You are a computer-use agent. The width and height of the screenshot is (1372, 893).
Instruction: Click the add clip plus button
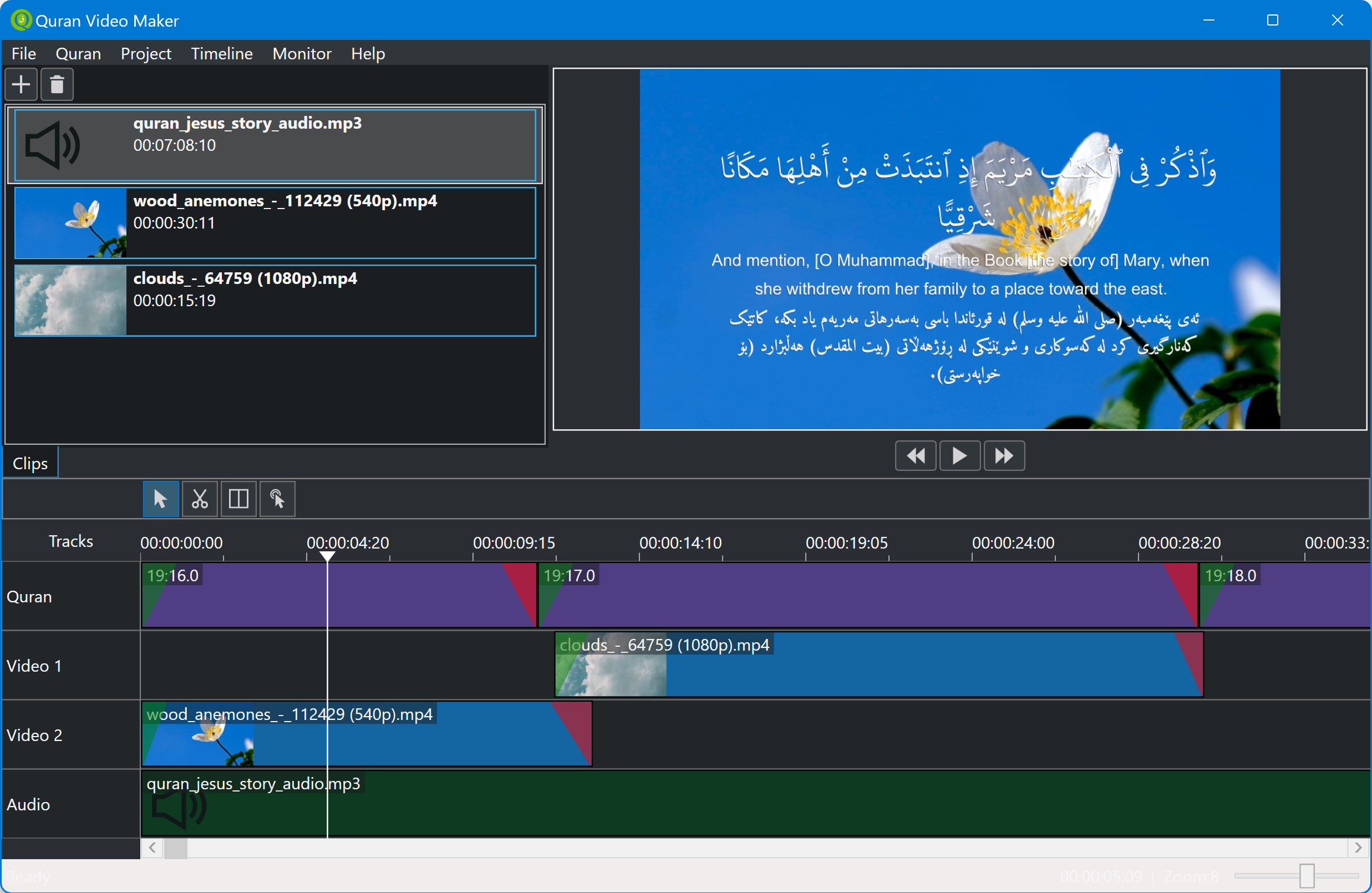(x=21, y=85)
